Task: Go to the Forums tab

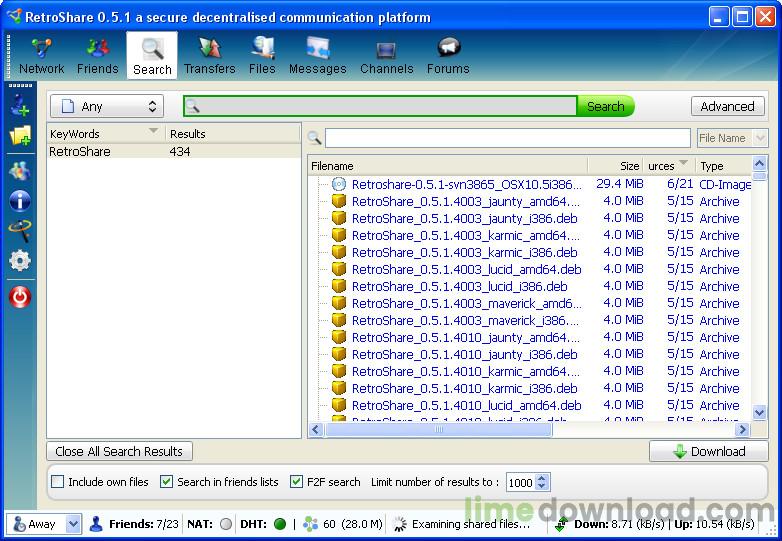Action: tap(447, 56)
